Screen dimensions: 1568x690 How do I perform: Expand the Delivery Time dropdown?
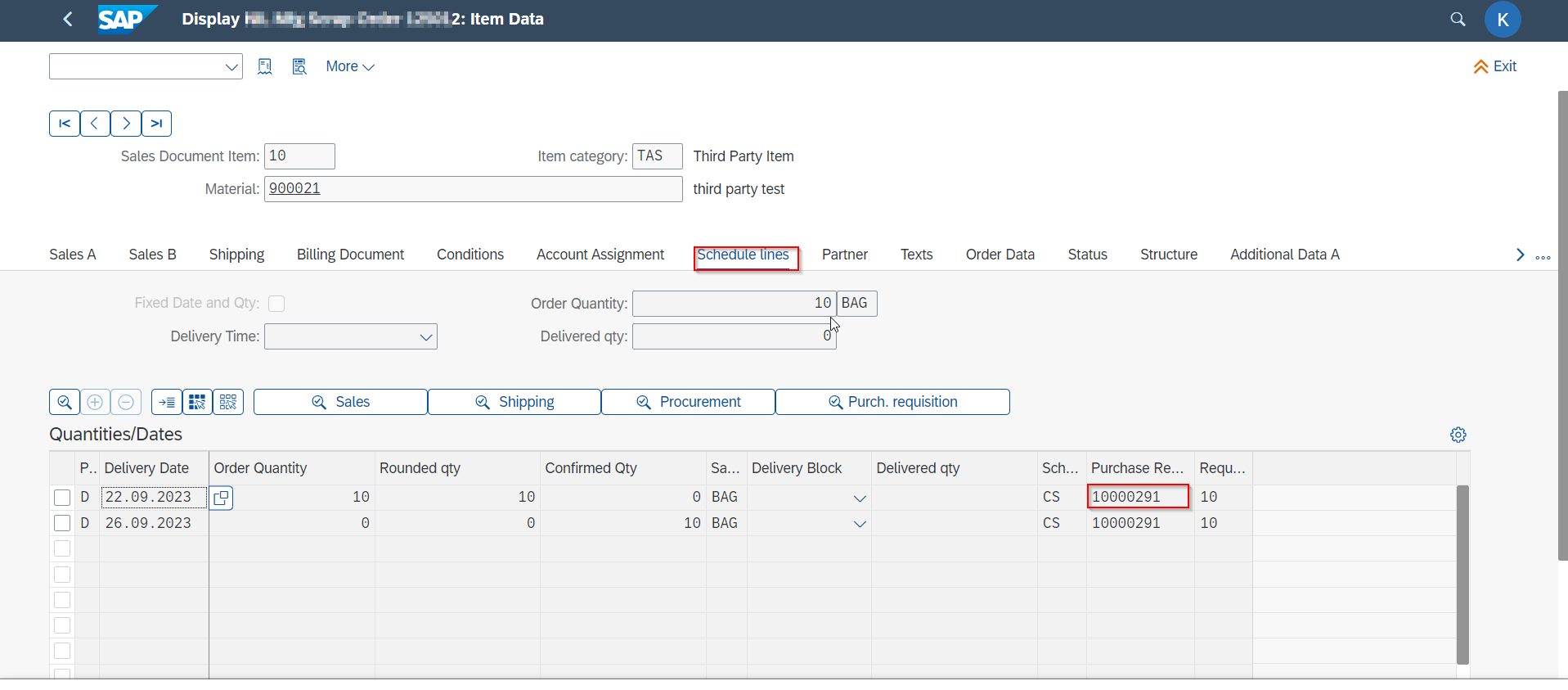pos(425,337)
